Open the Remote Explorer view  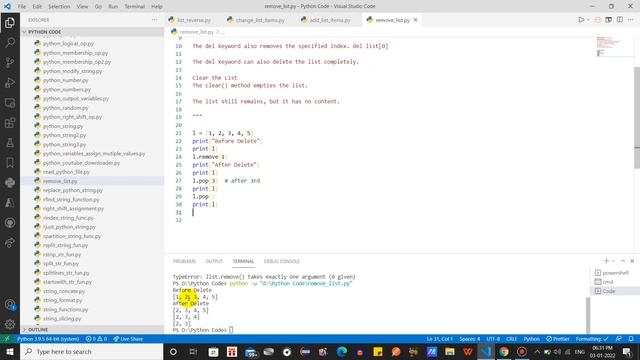10,102
